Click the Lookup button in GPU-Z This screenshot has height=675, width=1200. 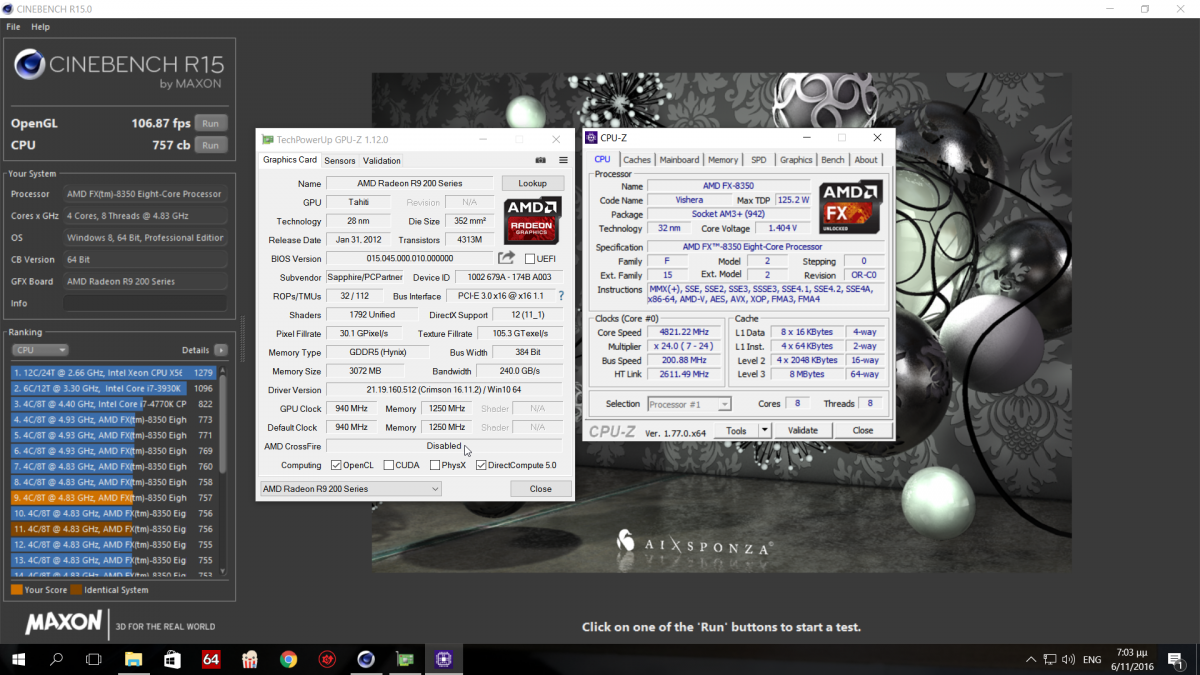pyautogui.click(x=532, y=183)
